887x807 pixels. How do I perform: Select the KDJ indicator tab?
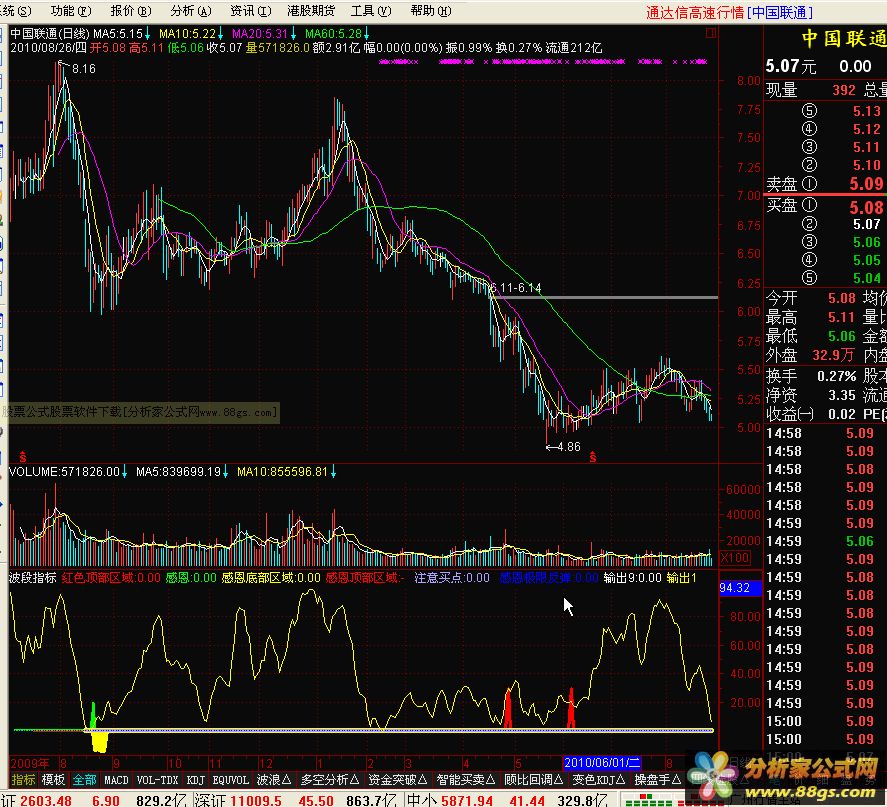tap(195, 780)
